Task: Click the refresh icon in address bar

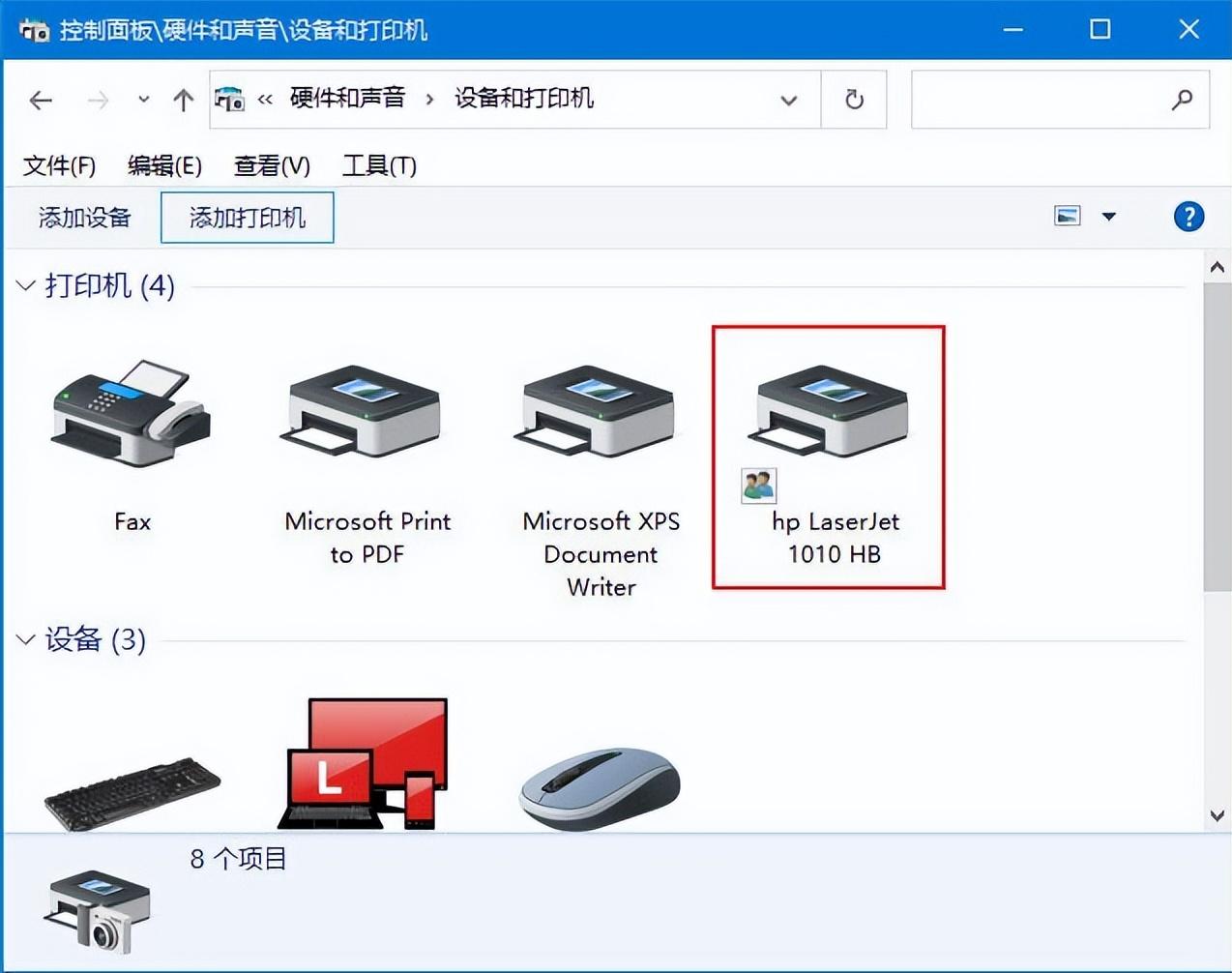Action: coord(855,99)
